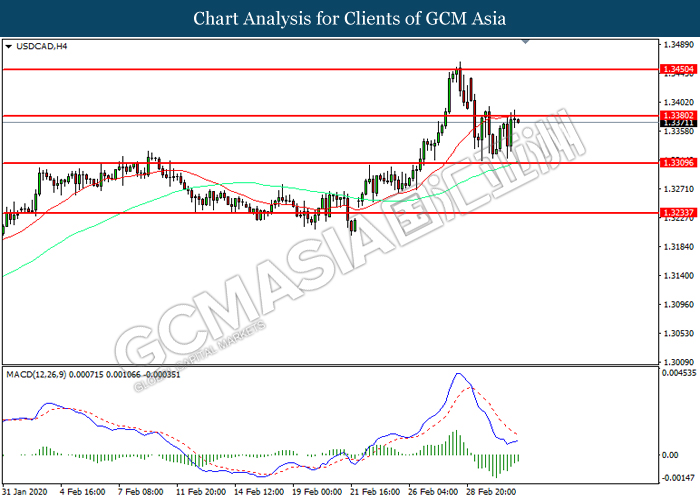Click the 14 Feb 12:00 time marker
This screenshot has height=500, width=700.
click(x=259, y=492)
